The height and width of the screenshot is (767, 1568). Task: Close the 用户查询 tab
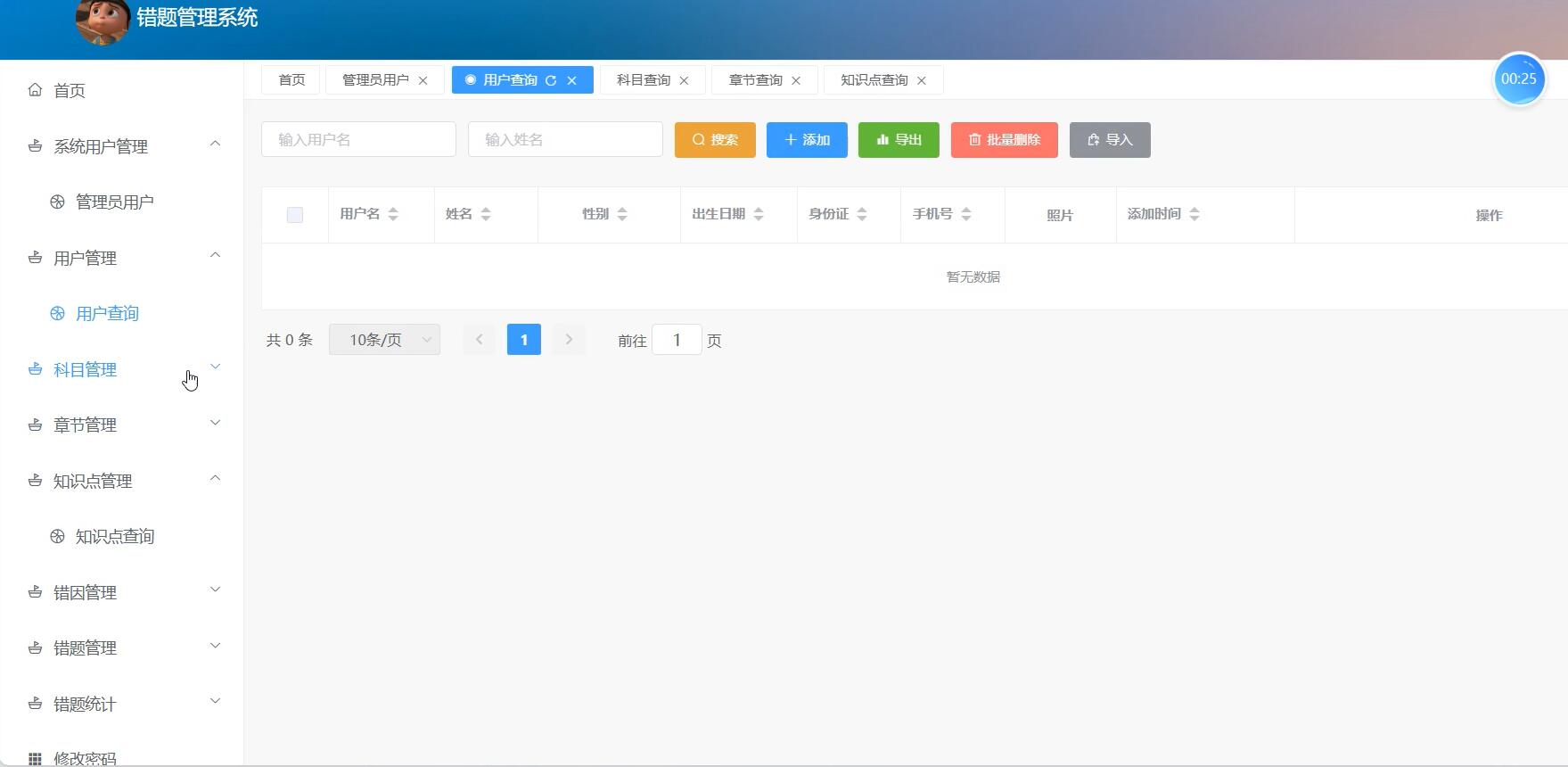pos(572,80)
